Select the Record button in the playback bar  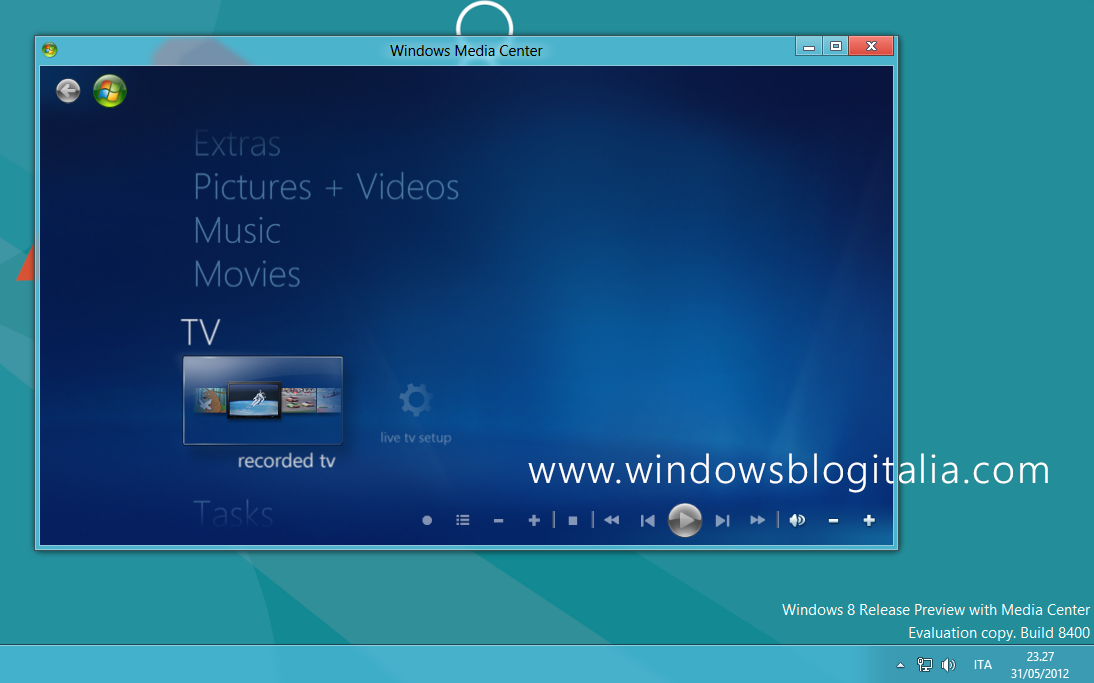425,520
